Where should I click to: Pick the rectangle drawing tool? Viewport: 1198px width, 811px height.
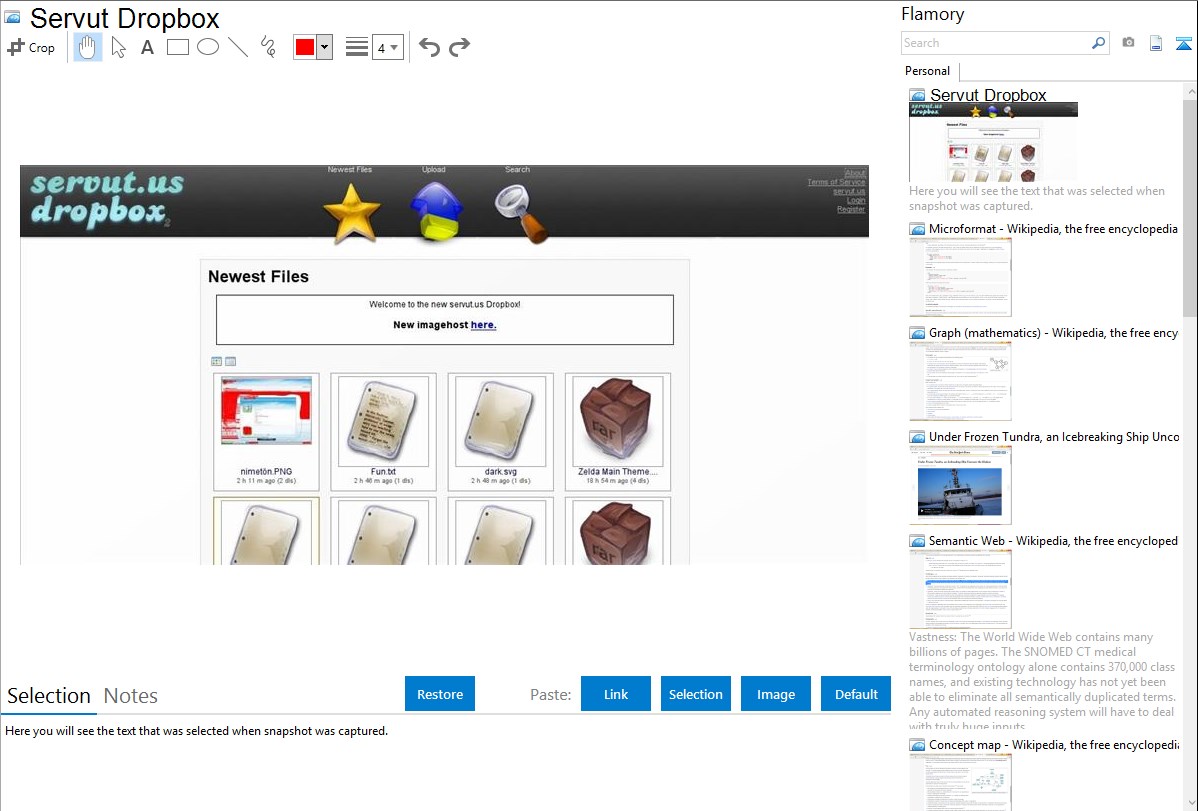click(177, 47)
